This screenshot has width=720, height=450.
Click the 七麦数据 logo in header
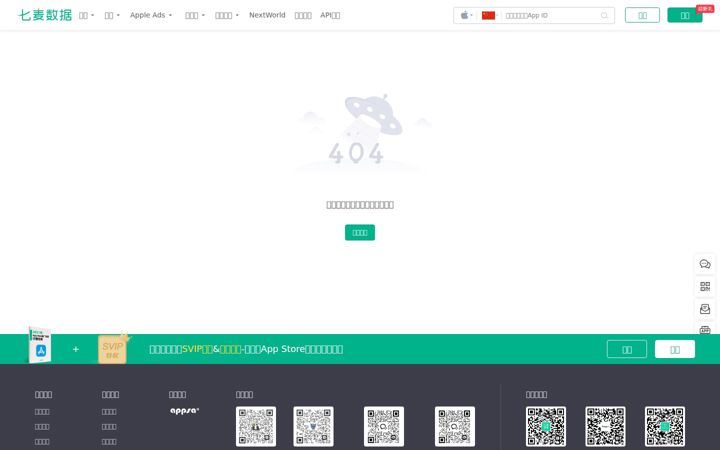point(45,15)
